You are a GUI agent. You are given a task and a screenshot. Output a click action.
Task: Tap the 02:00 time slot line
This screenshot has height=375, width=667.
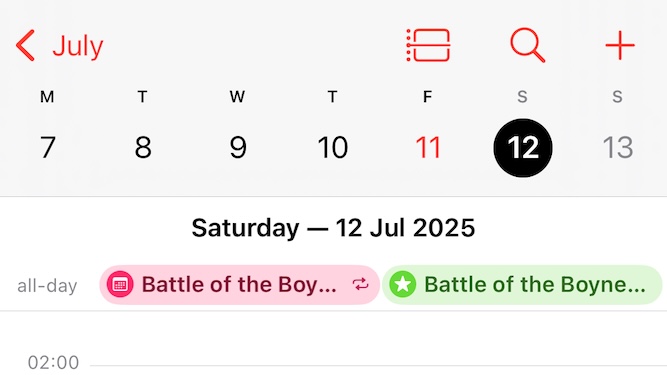tap(378, 365)
